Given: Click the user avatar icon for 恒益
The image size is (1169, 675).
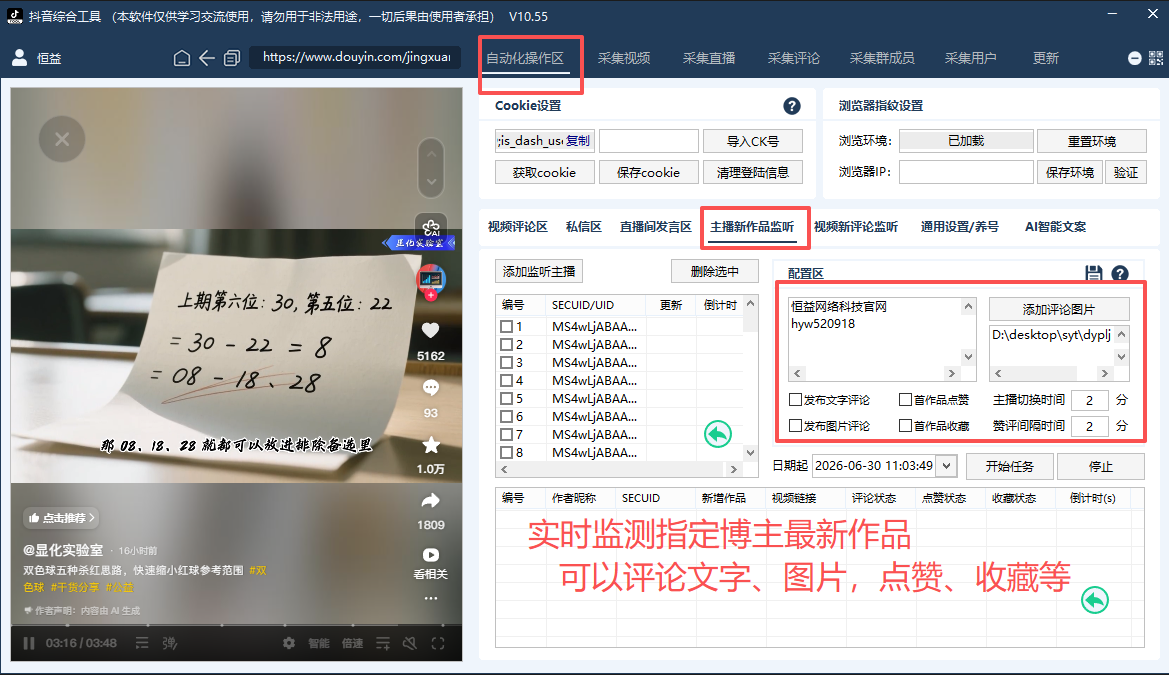Looking at the screenshot, I should [20, 57].
